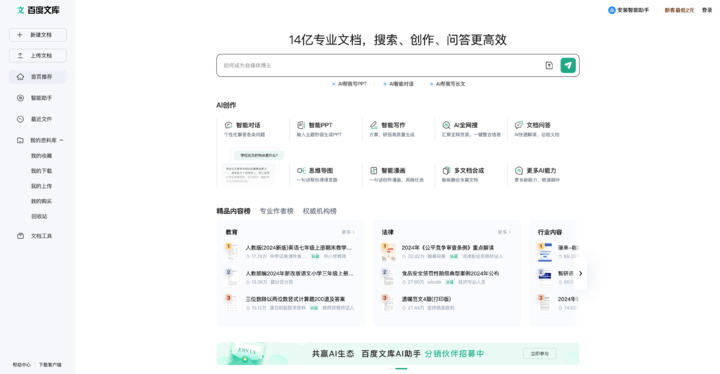
Task: Click rank 2 thumbnail in 教育 card
Action: [x=231, y=278]
